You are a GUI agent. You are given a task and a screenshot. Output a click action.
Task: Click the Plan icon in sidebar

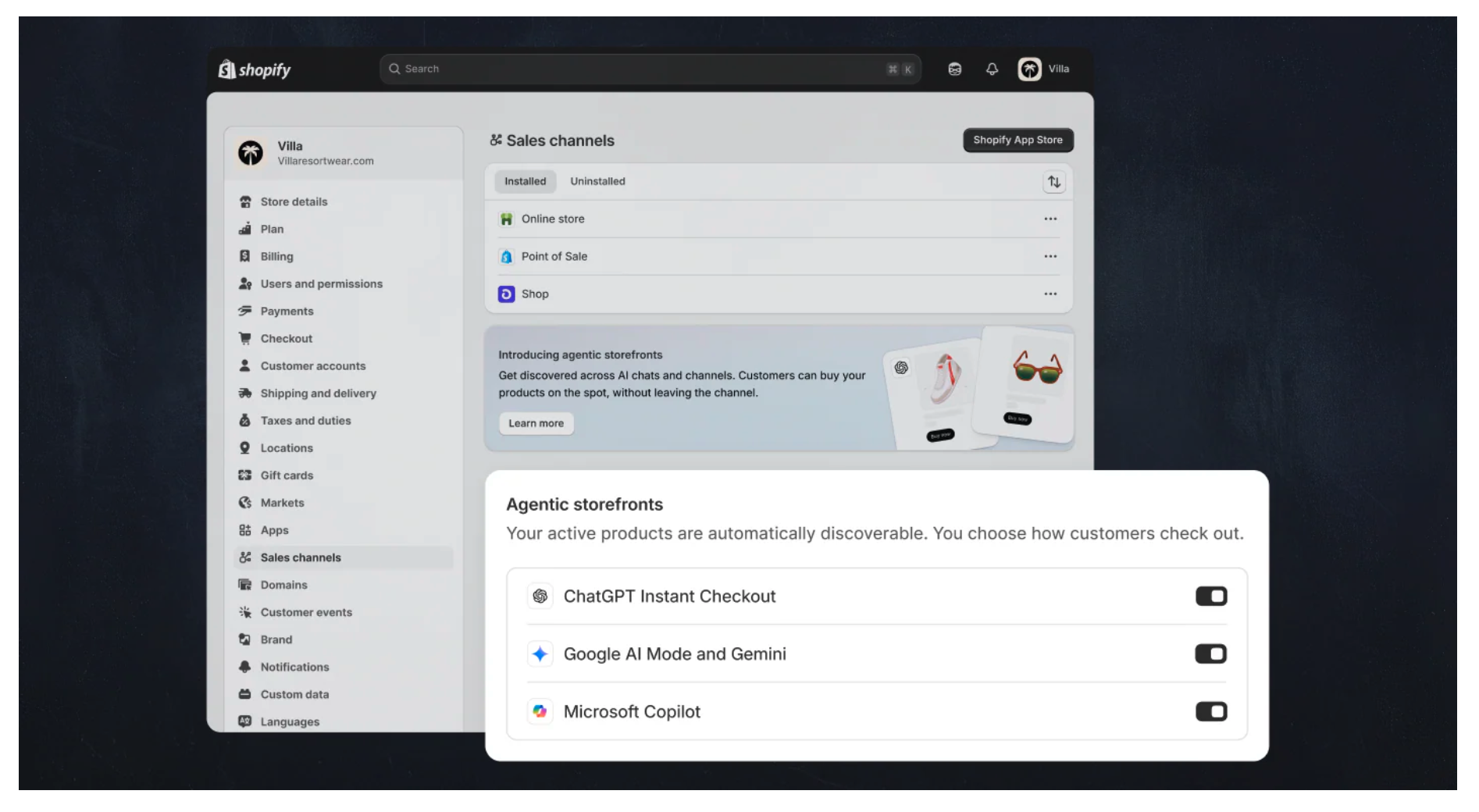(x=245, y=229)
